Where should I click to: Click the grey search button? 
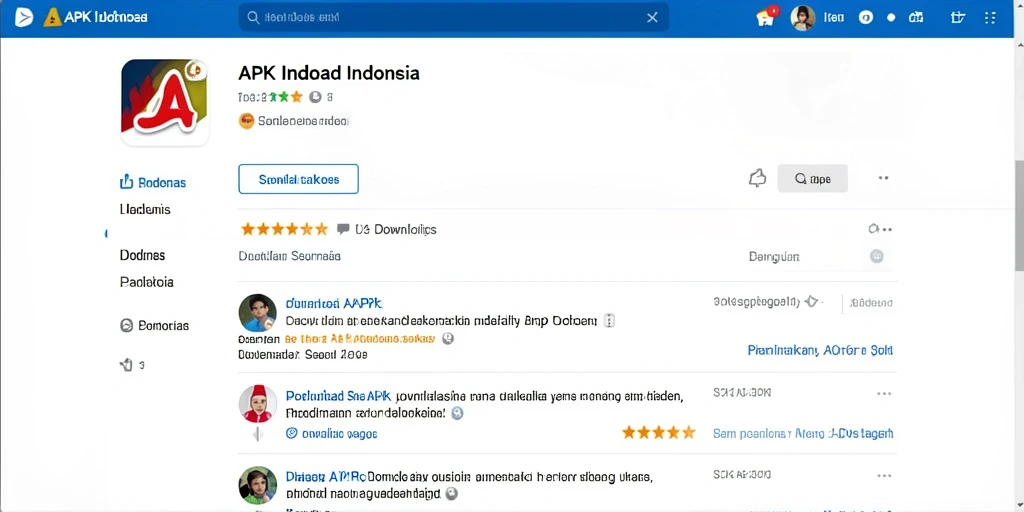(x=812, y=178)
